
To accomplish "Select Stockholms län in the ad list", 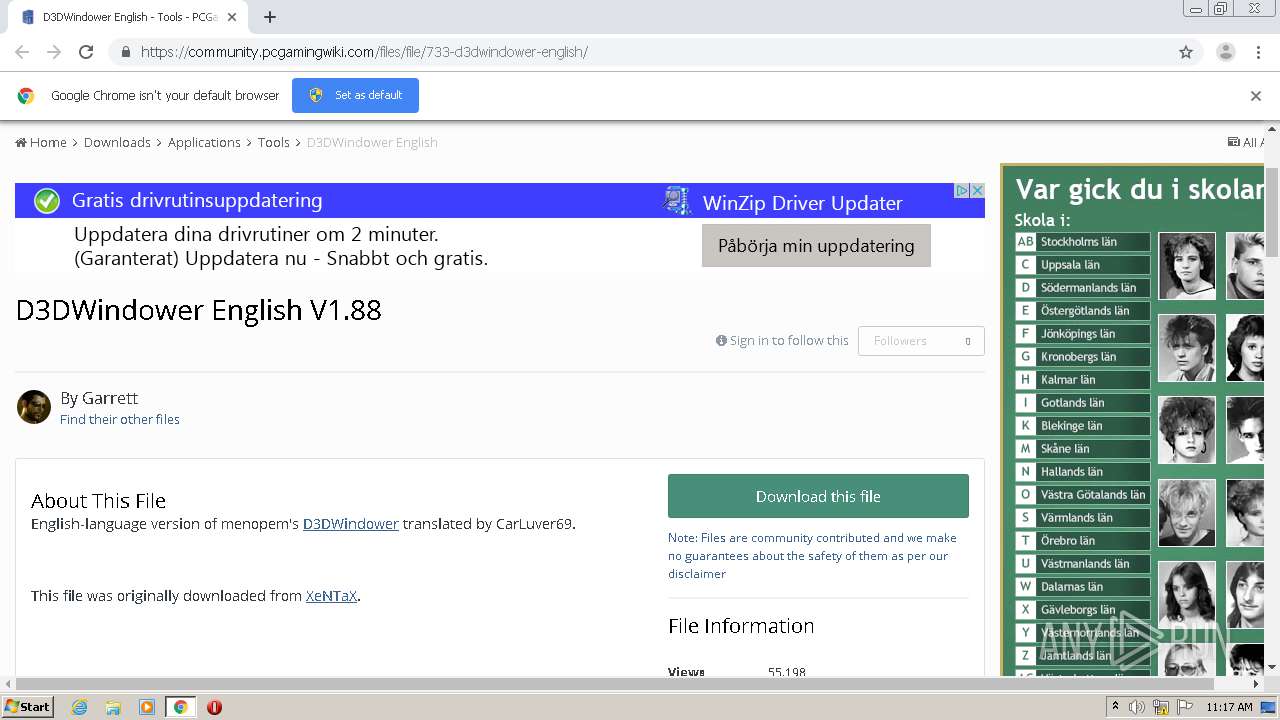I will click(x=1082, y=242).
